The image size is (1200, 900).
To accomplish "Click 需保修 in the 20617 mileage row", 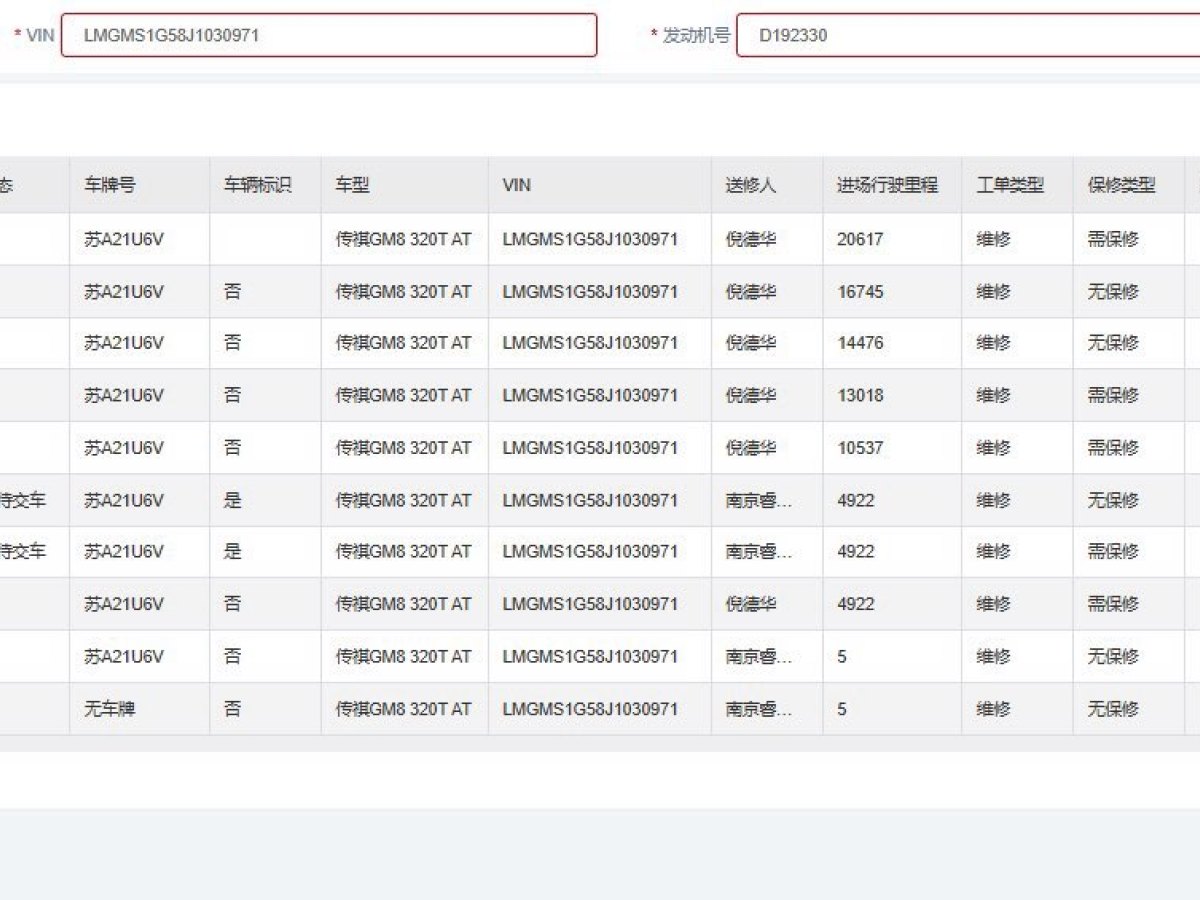I will click(1113, 239).
